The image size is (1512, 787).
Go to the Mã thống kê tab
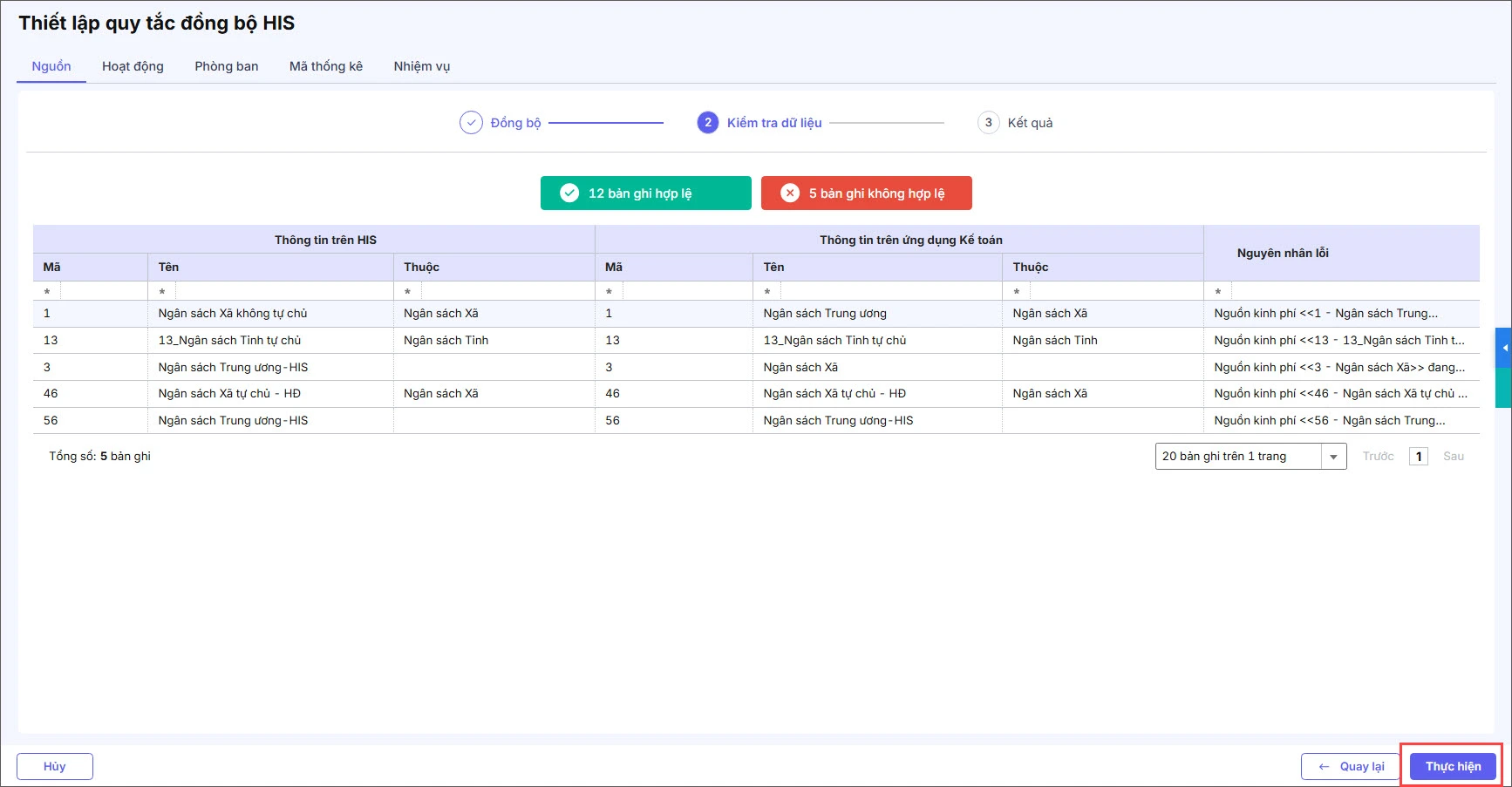coord(326,66)
